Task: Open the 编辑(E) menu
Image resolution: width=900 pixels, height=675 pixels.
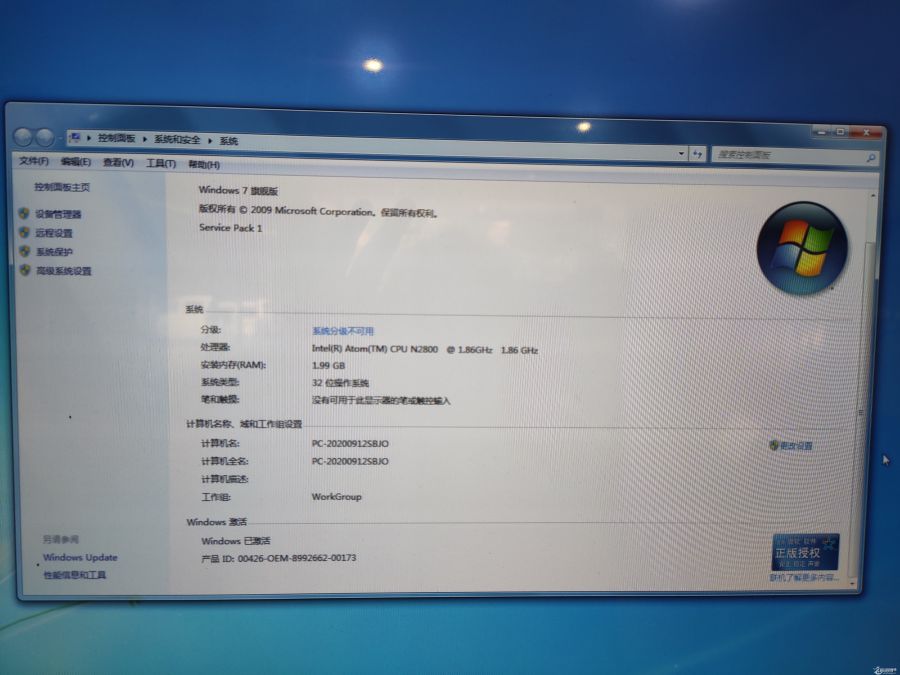Action: 76,162
